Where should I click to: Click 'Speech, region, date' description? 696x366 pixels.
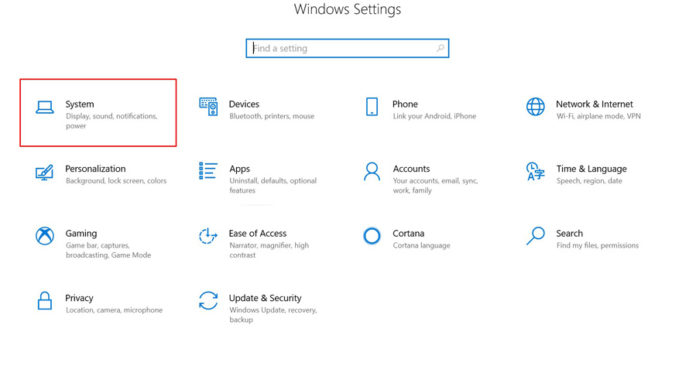pyautogui.click(x=589, y=181)
